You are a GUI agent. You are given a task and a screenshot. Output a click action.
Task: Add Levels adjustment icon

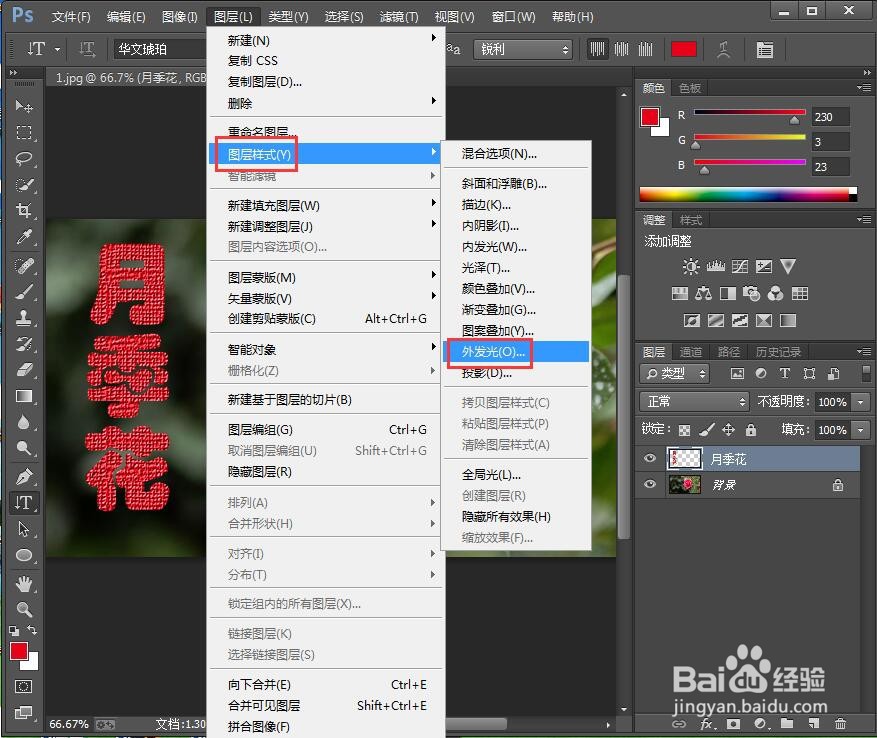click(x=715, y=266)
